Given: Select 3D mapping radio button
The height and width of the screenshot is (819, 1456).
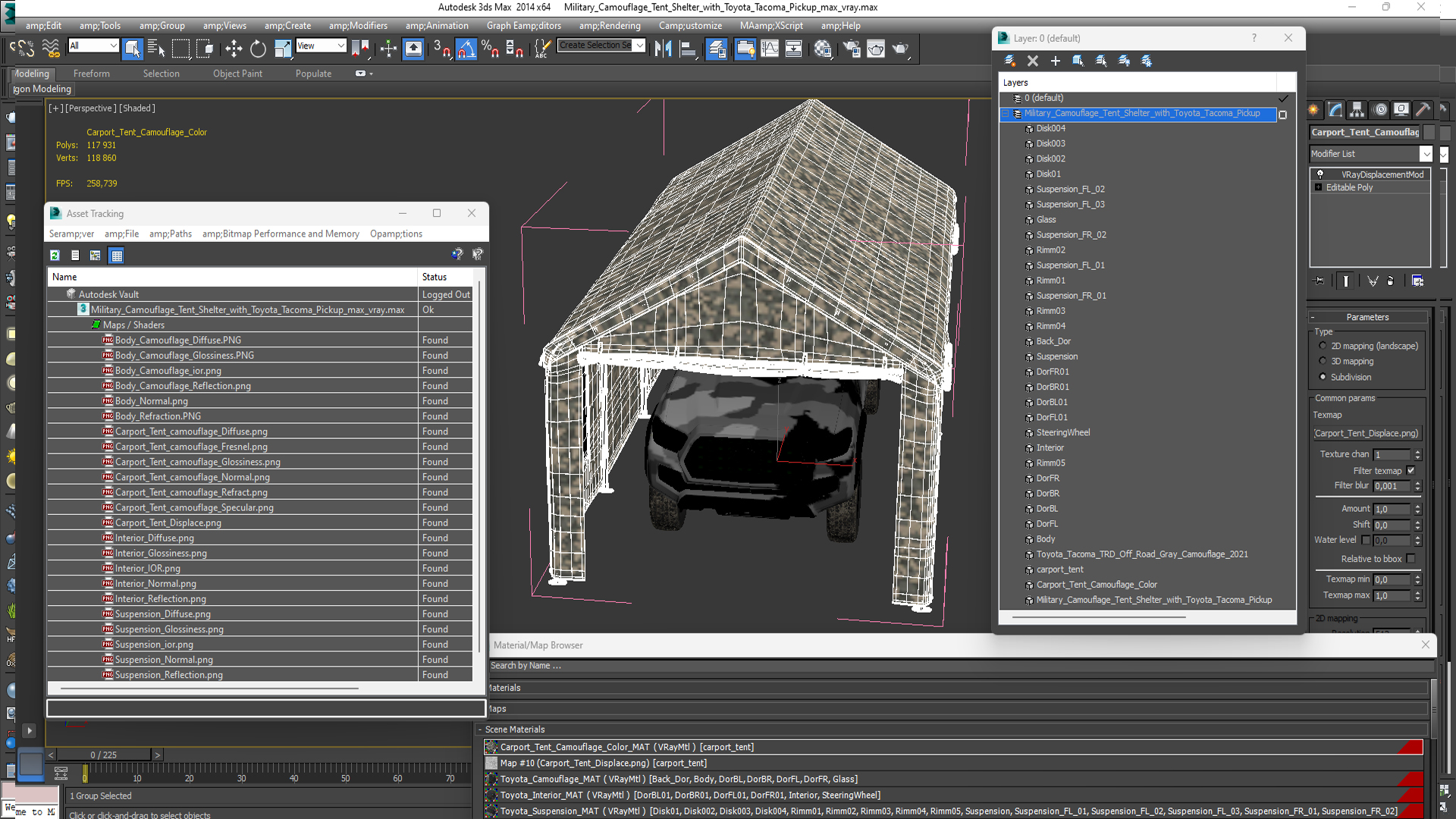Looking at the screenshot, I should 1323,361.
